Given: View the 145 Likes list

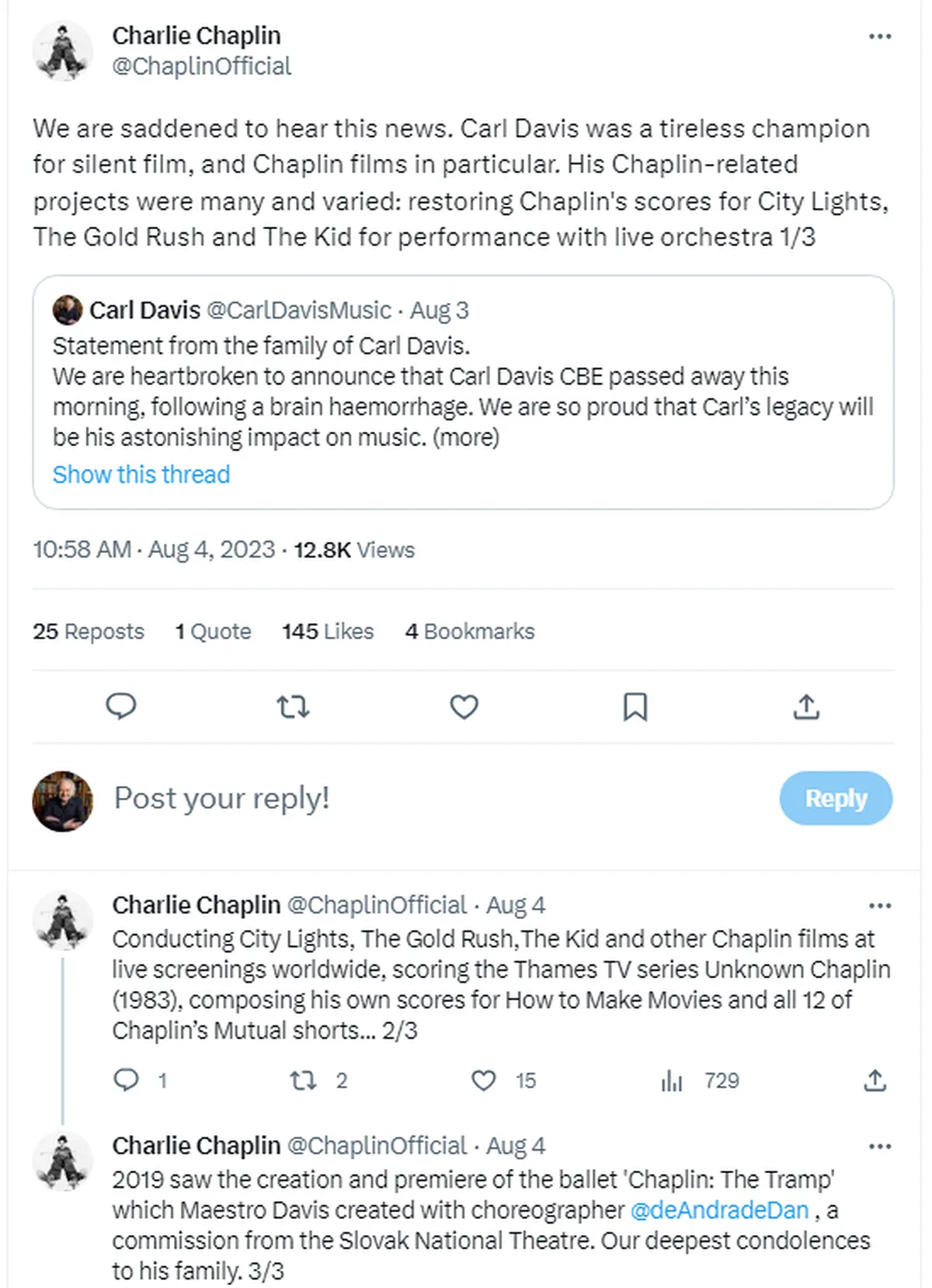Looking at the screenshot, I should point(327,631).
